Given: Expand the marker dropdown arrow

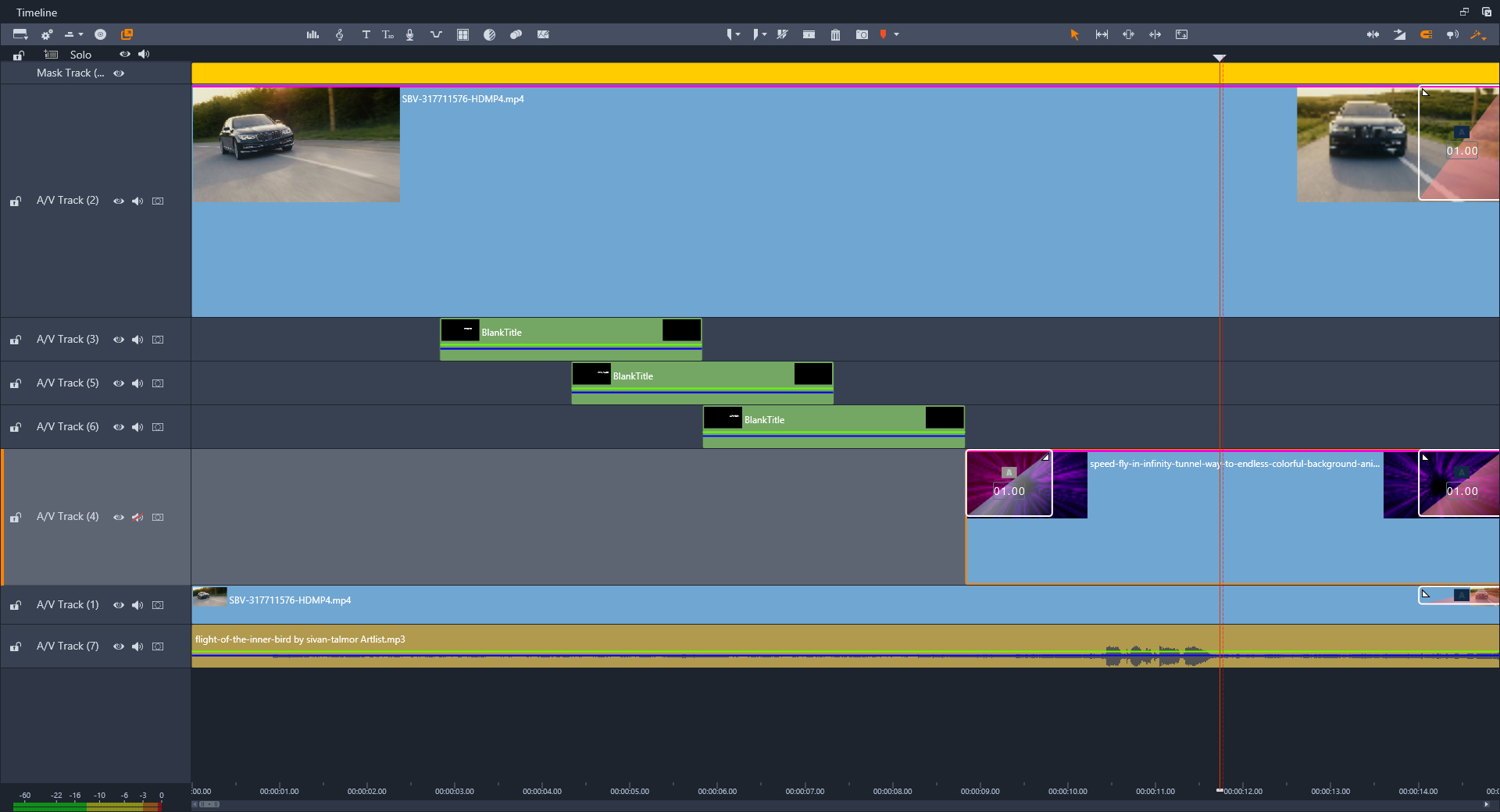Looking at the screenshot, I should [x=896, y=34].
